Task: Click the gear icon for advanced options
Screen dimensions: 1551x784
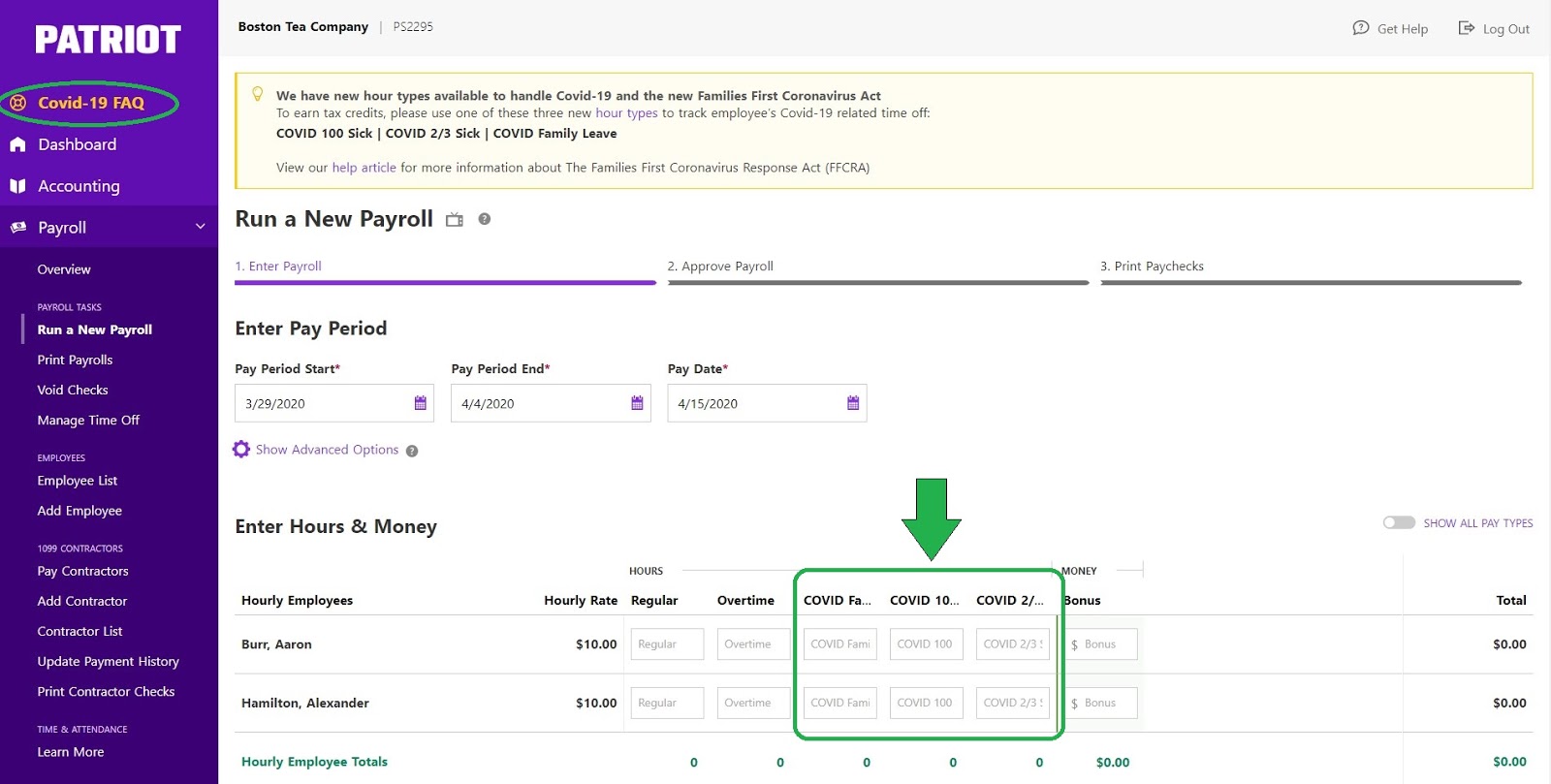Action: [241, 449]
